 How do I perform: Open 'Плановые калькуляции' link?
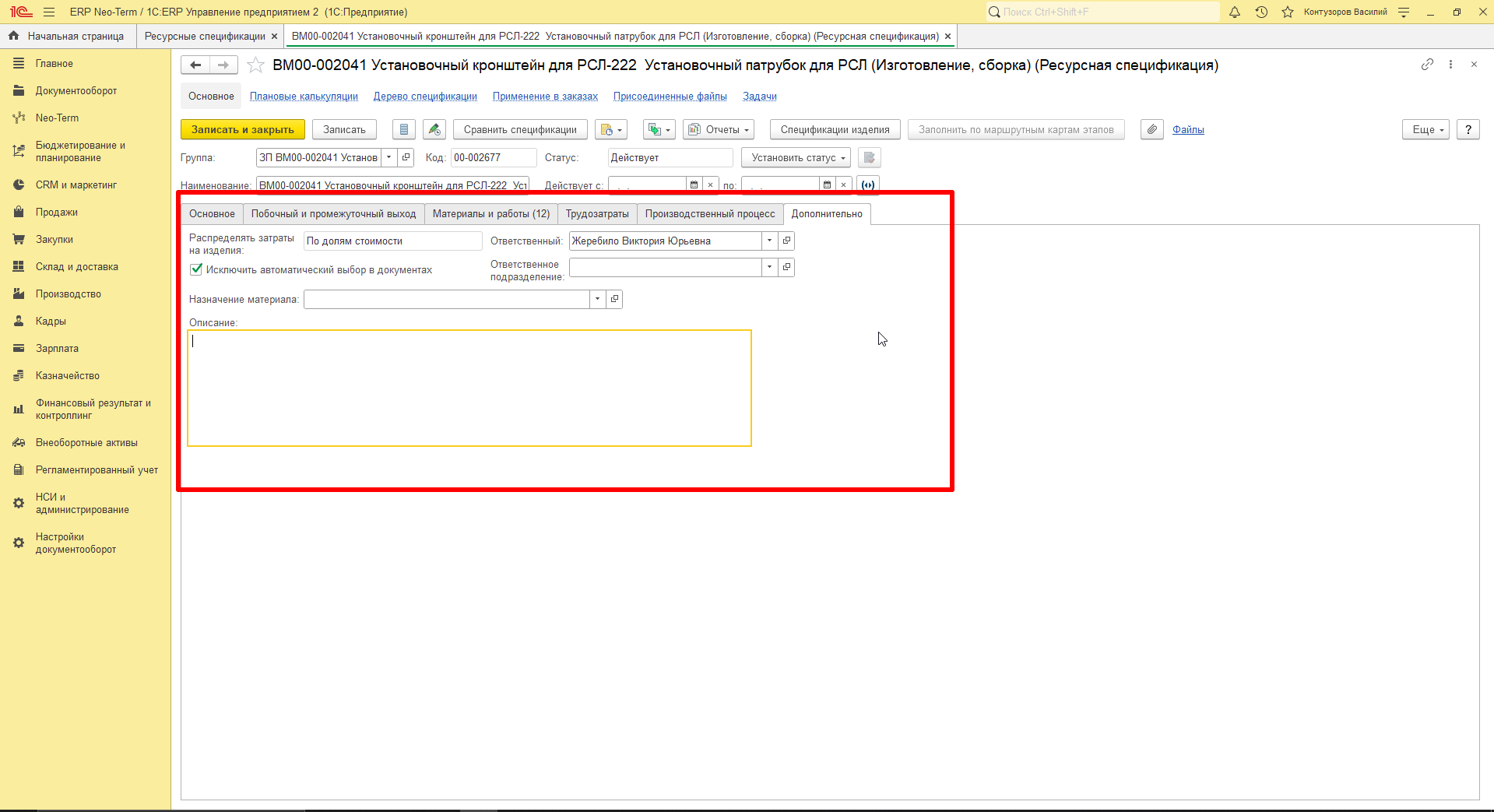coord(304,96)
